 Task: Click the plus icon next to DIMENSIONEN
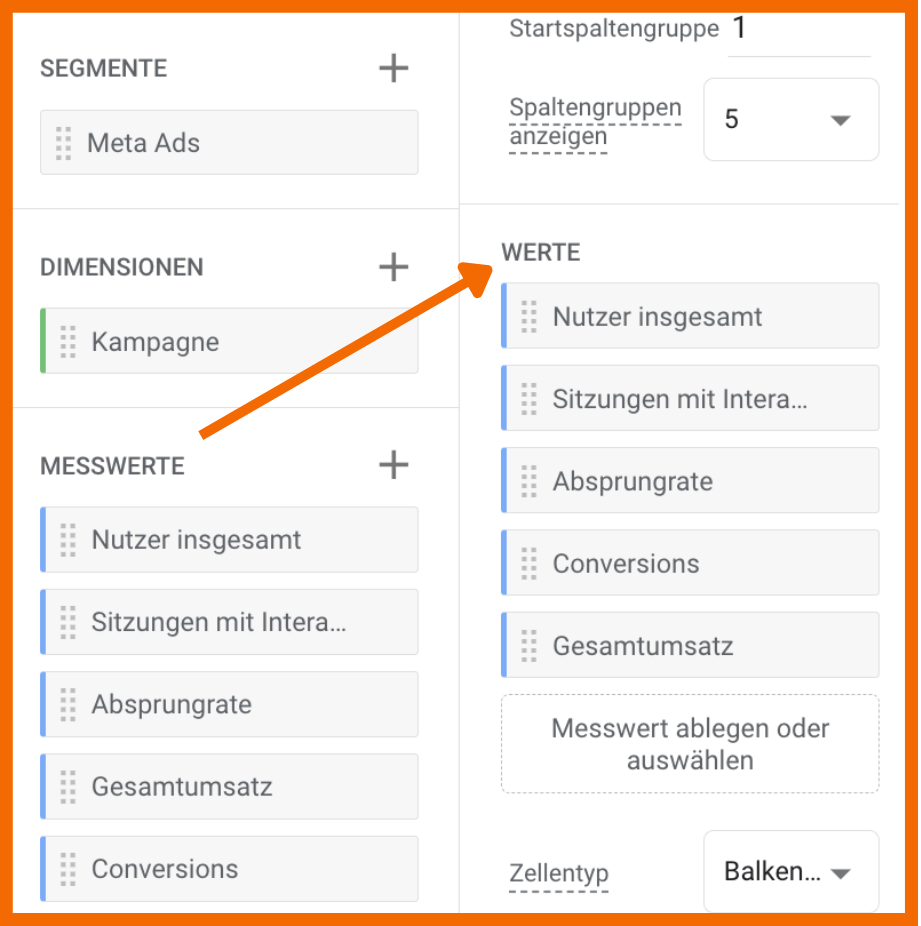click(x=393, y=267)
